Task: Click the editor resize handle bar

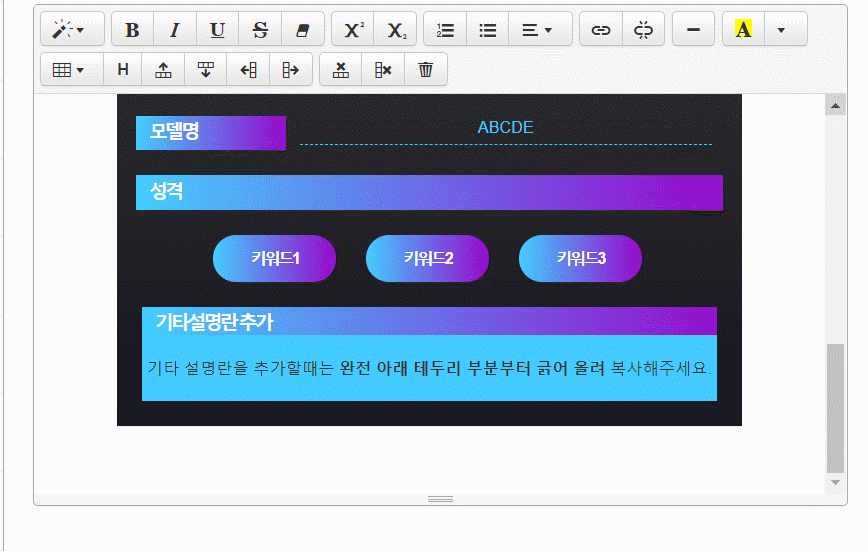Action: [x=441, y=499]
